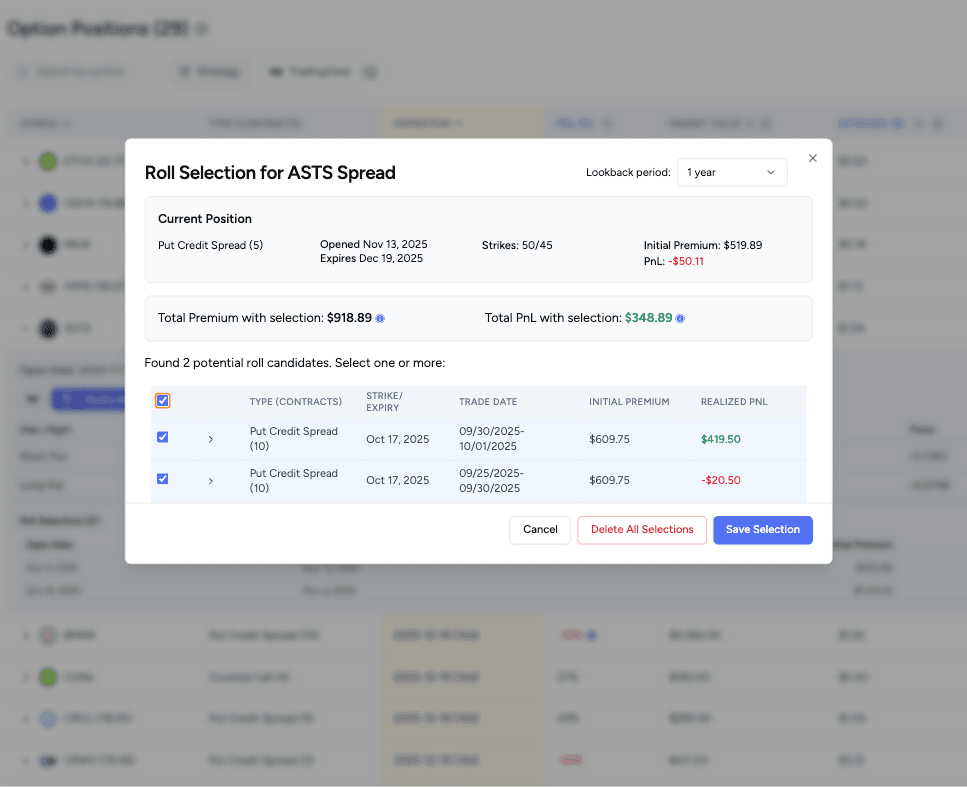967x787 pixels.
Task: Uncheck the select-all checkbox in the candidates table
Action: 163,401
